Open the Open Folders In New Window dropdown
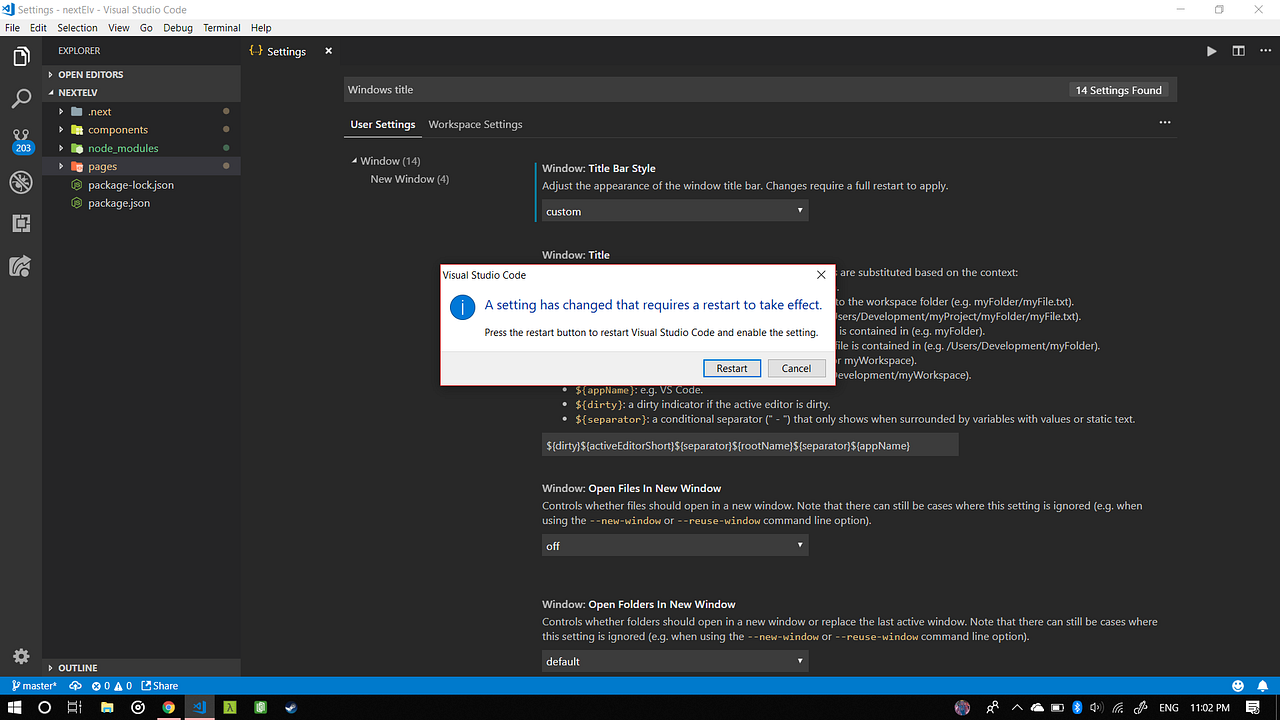The image size is (1280, 720). coord(674,661)
